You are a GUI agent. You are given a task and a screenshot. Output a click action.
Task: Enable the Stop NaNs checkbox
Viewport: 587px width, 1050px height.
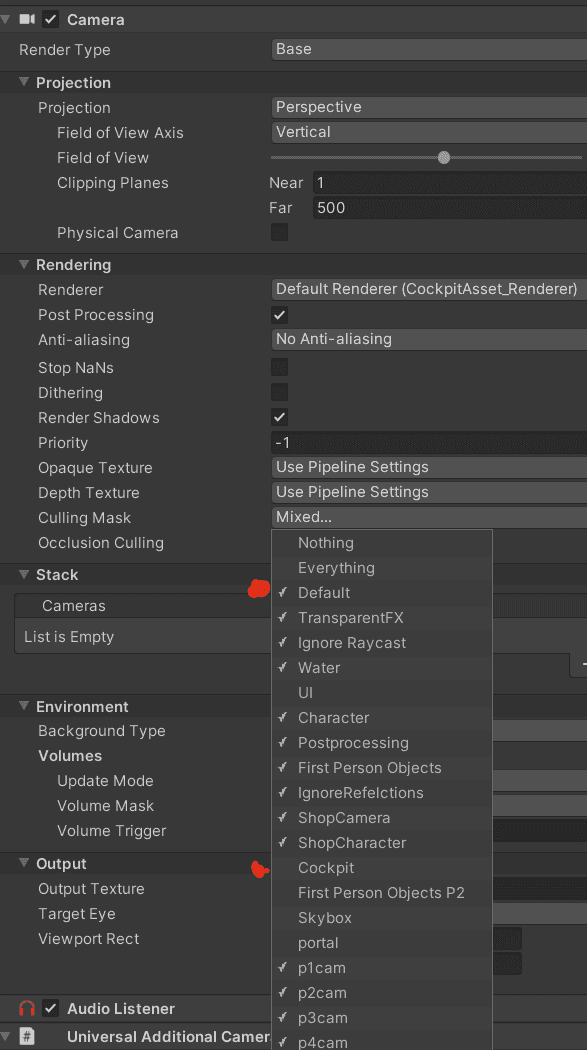click(x=280, y=367)
